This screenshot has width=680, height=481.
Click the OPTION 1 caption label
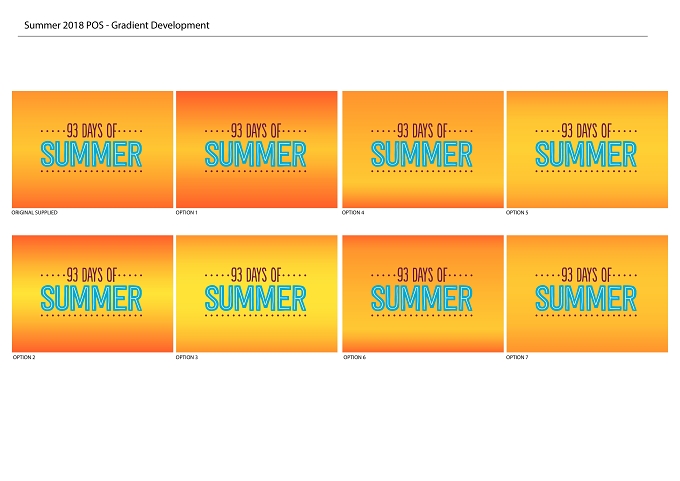(x=186, y=213)
